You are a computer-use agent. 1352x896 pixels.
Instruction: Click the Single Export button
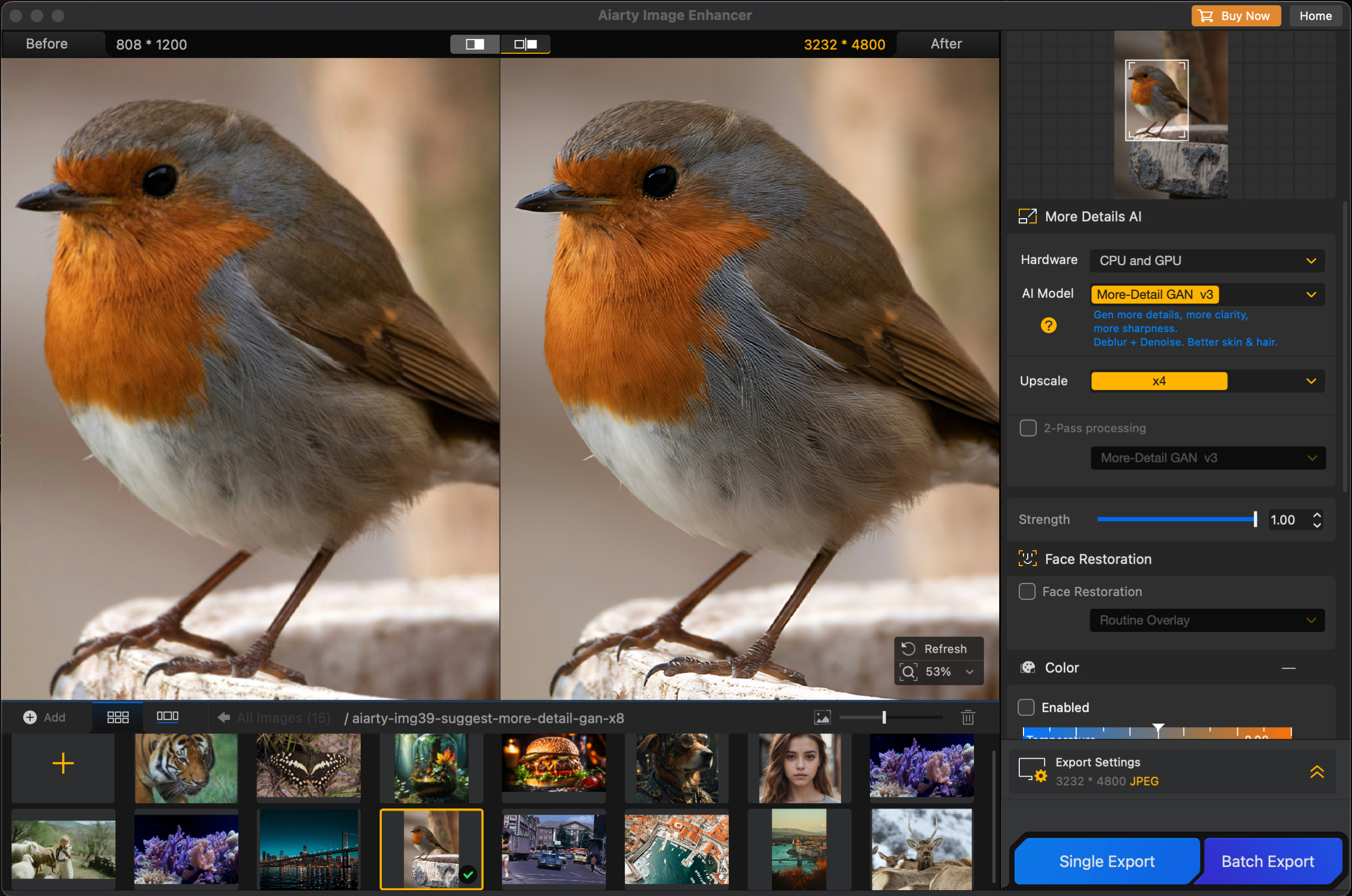click(x=1107, y=861)
